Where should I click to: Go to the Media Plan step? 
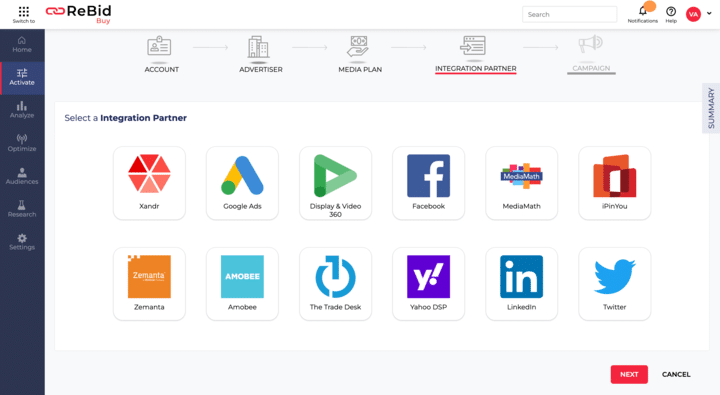(360, 54)
